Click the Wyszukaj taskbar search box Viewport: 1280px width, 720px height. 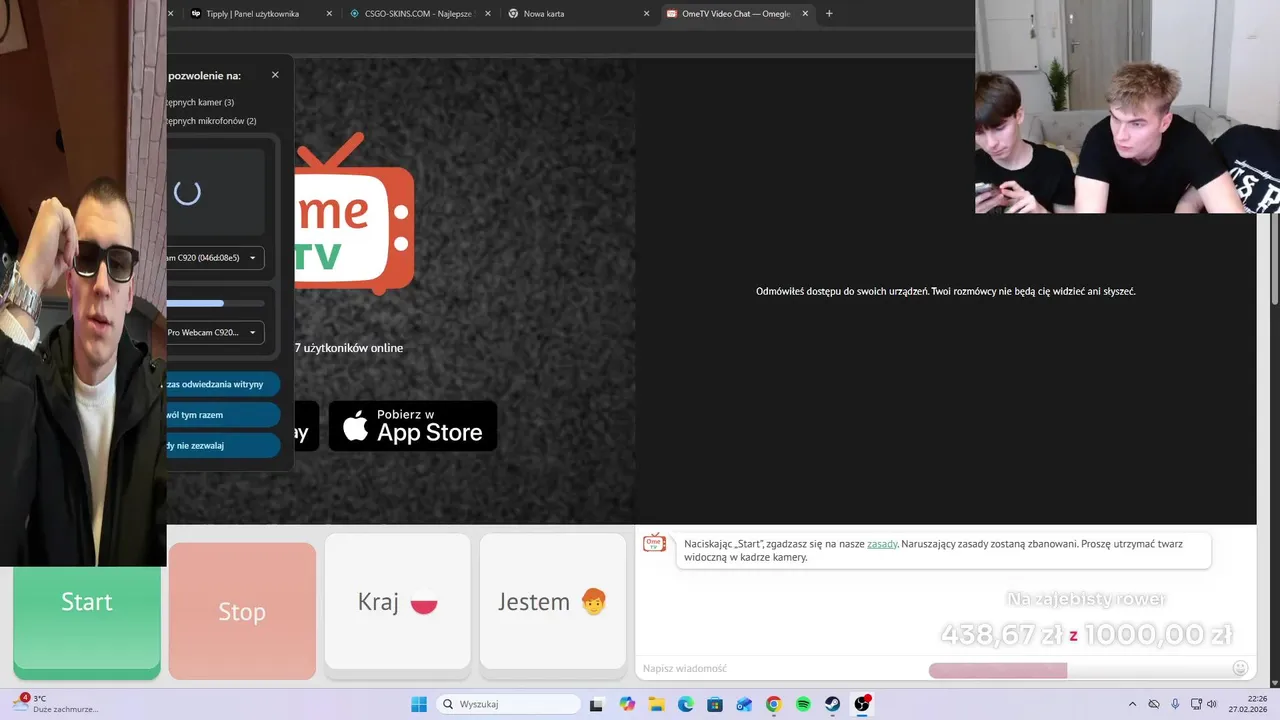(507, 704)
